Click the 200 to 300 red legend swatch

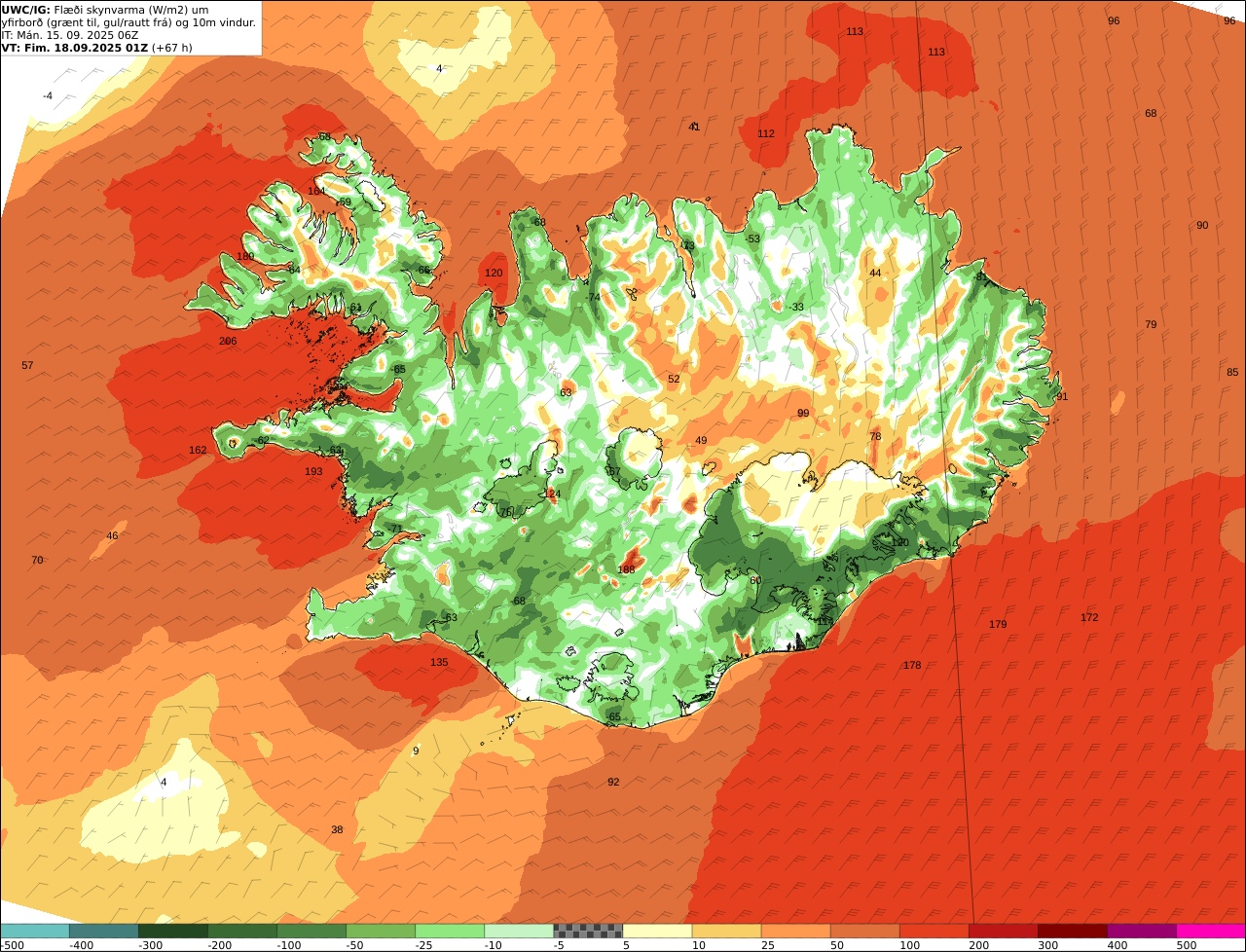tap(1003, 932)
